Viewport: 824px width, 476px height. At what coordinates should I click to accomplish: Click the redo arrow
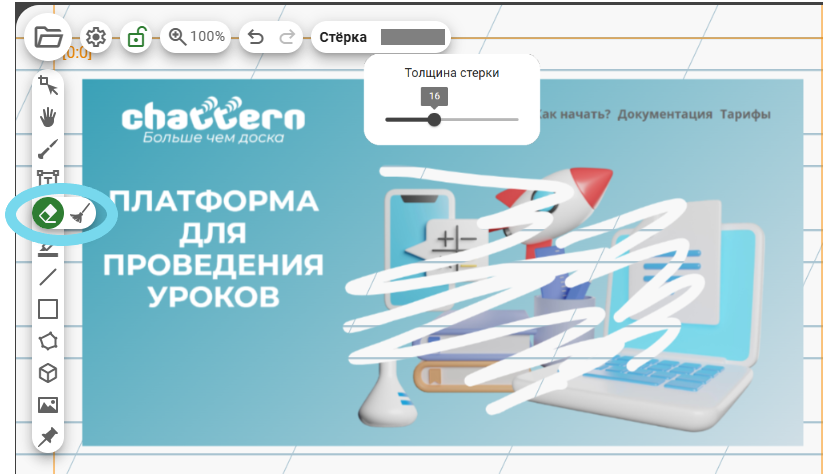click(287, 37)
